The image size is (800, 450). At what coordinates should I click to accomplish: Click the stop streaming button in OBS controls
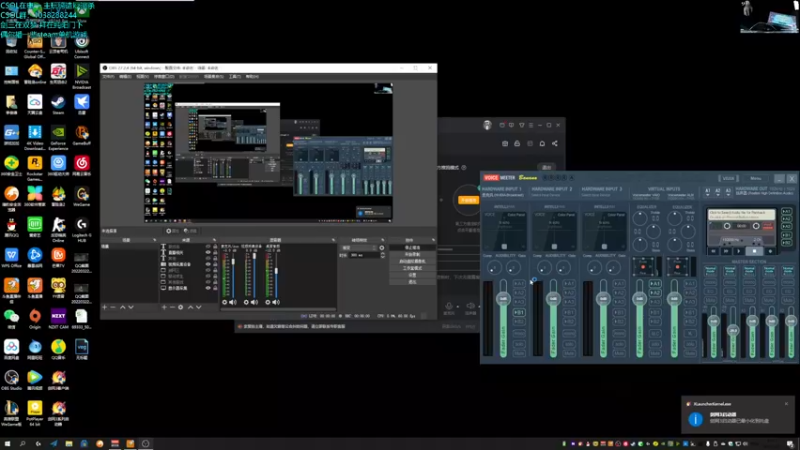pyautogui.click(x=411, y=247)
